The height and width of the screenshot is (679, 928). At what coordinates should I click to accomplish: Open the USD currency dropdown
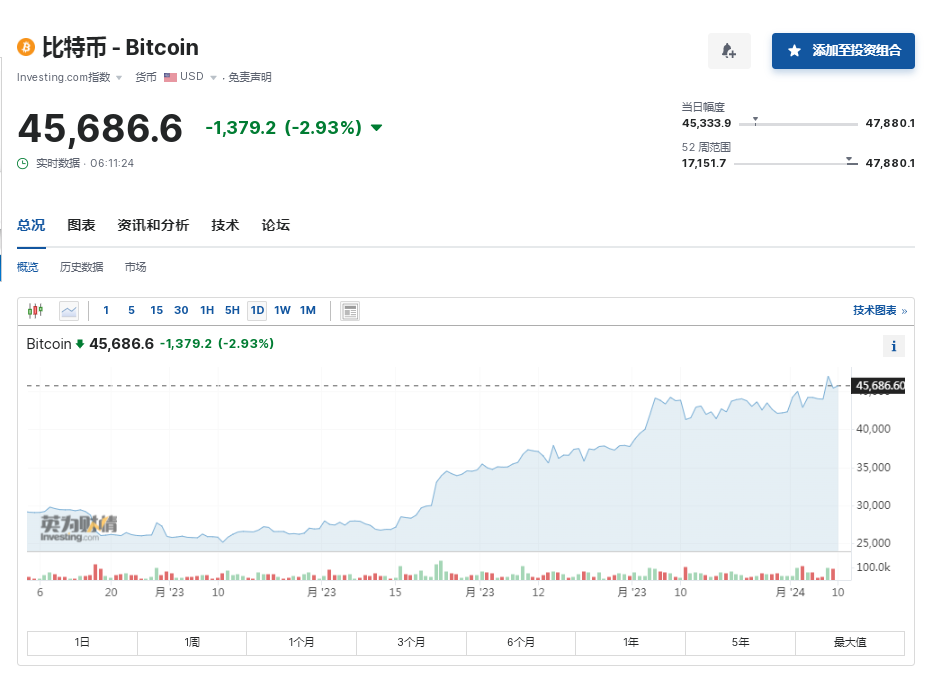click(x=213, y=78)
